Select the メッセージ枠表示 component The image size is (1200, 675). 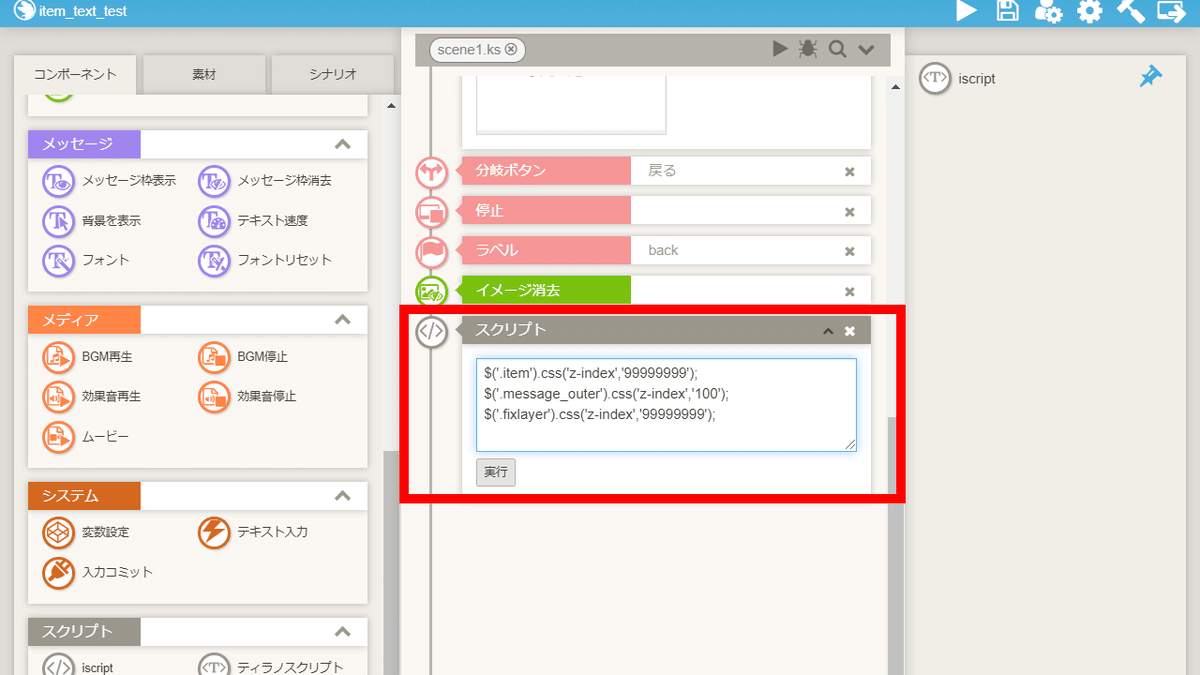[110, 181]
